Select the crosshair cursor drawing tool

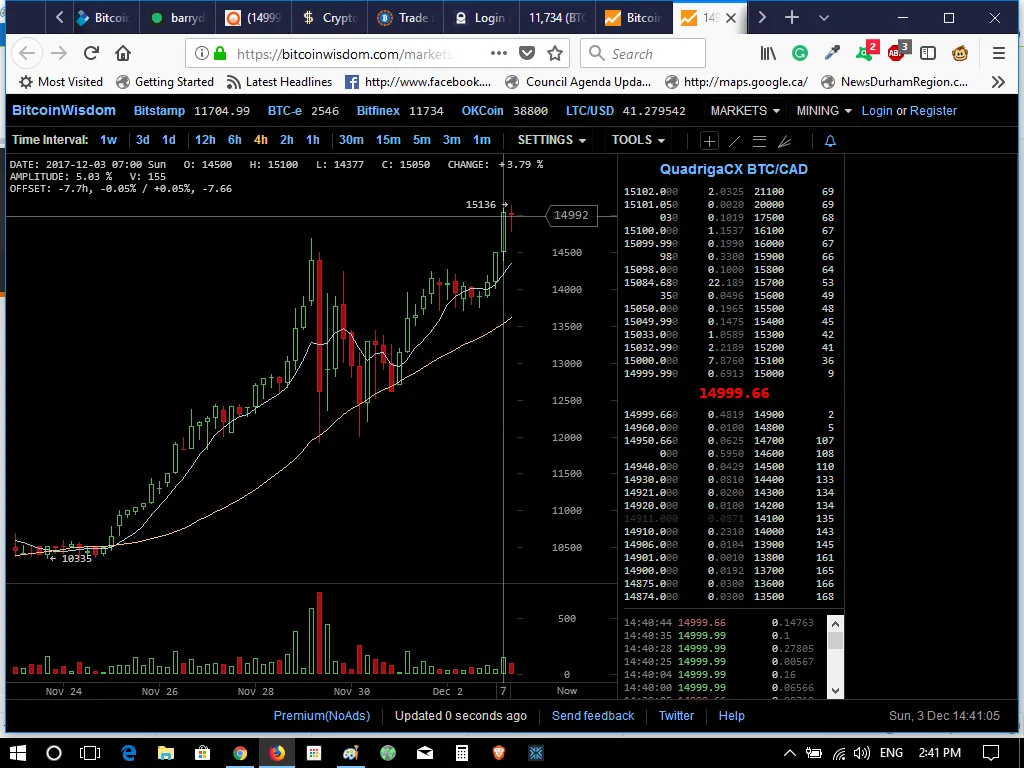[x=709, y=140]
